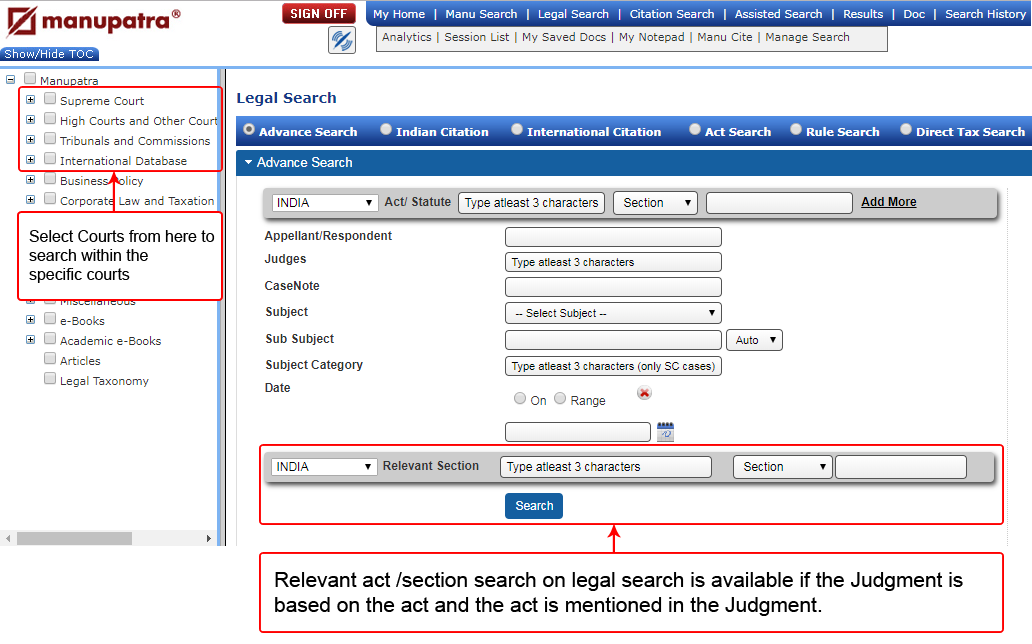
Task: Click the refresh sync icon below Sign Off
Action: pyautogui.click(x=342, y=40)
